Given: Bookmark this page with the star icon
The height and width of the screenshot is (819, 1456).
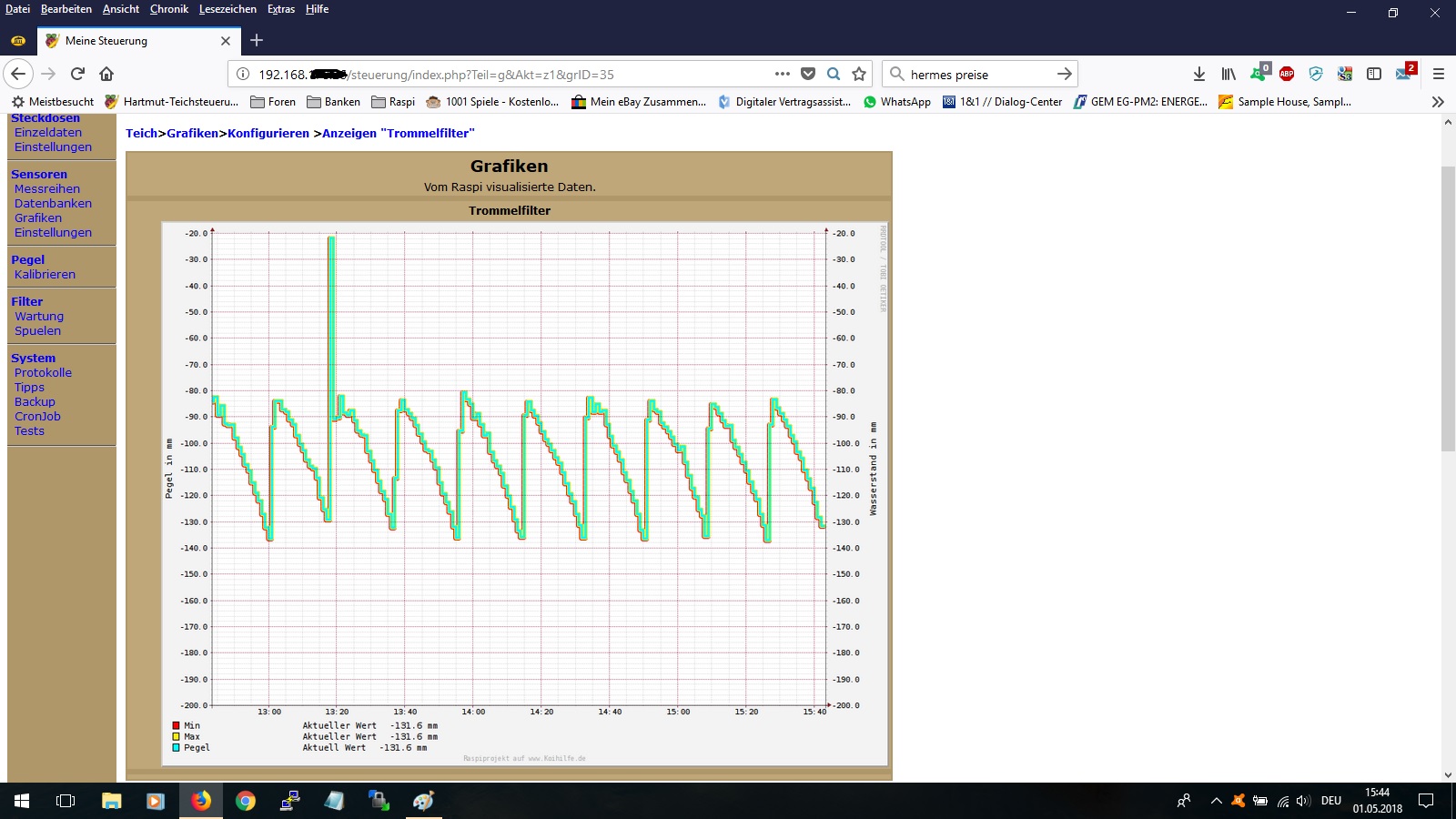Looking at the screenshot, I should point(859,74).
